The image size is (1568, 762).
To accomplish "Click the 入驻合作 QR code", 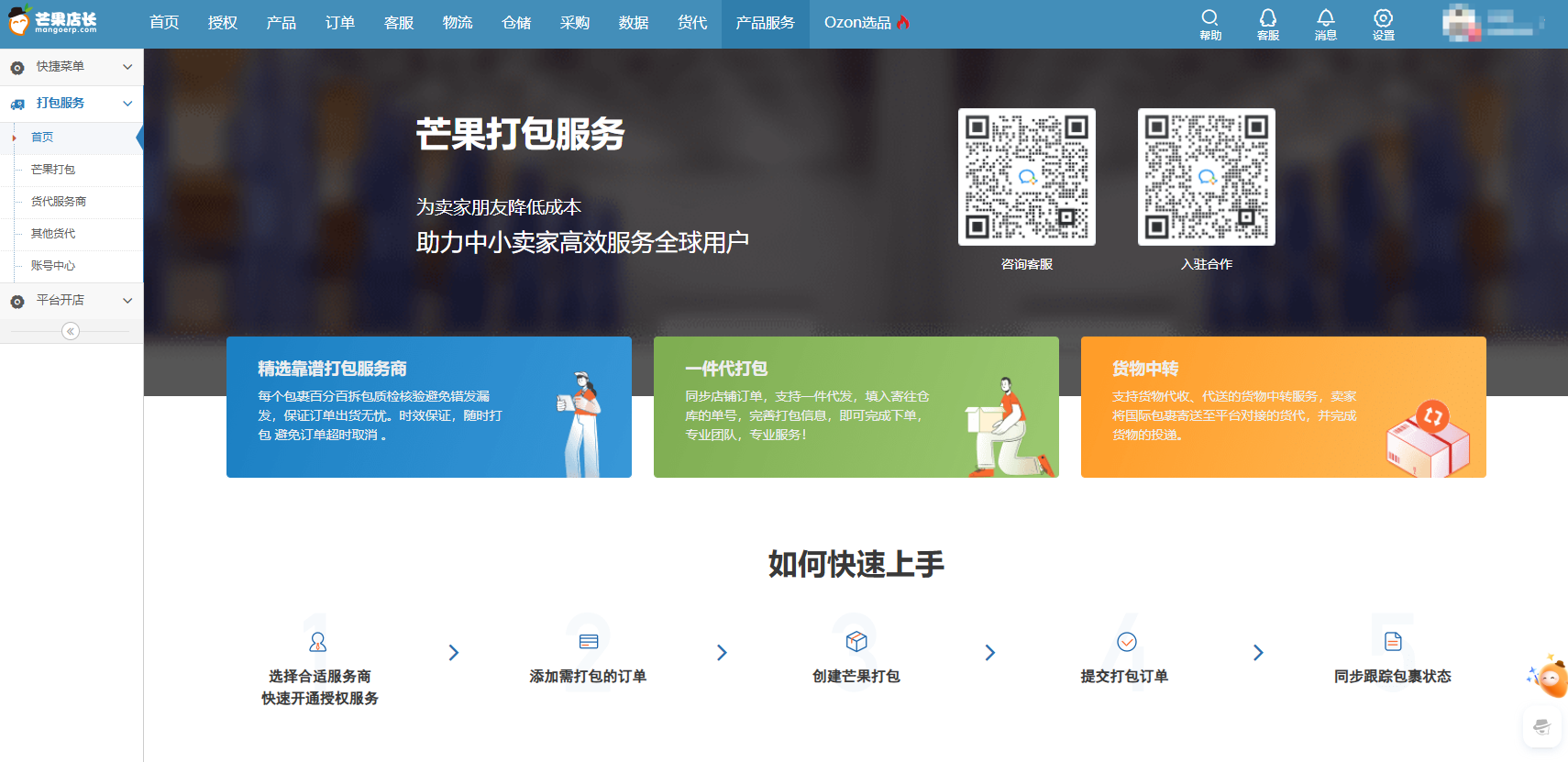I will tap(1207, 177).
